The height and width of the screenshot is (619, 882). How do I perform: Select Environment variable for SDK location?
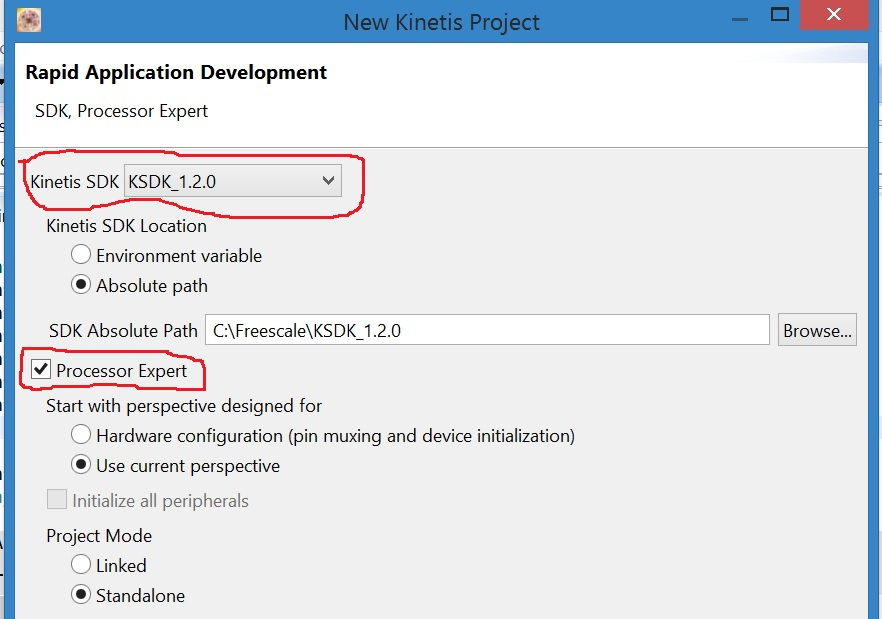[81, 255]
